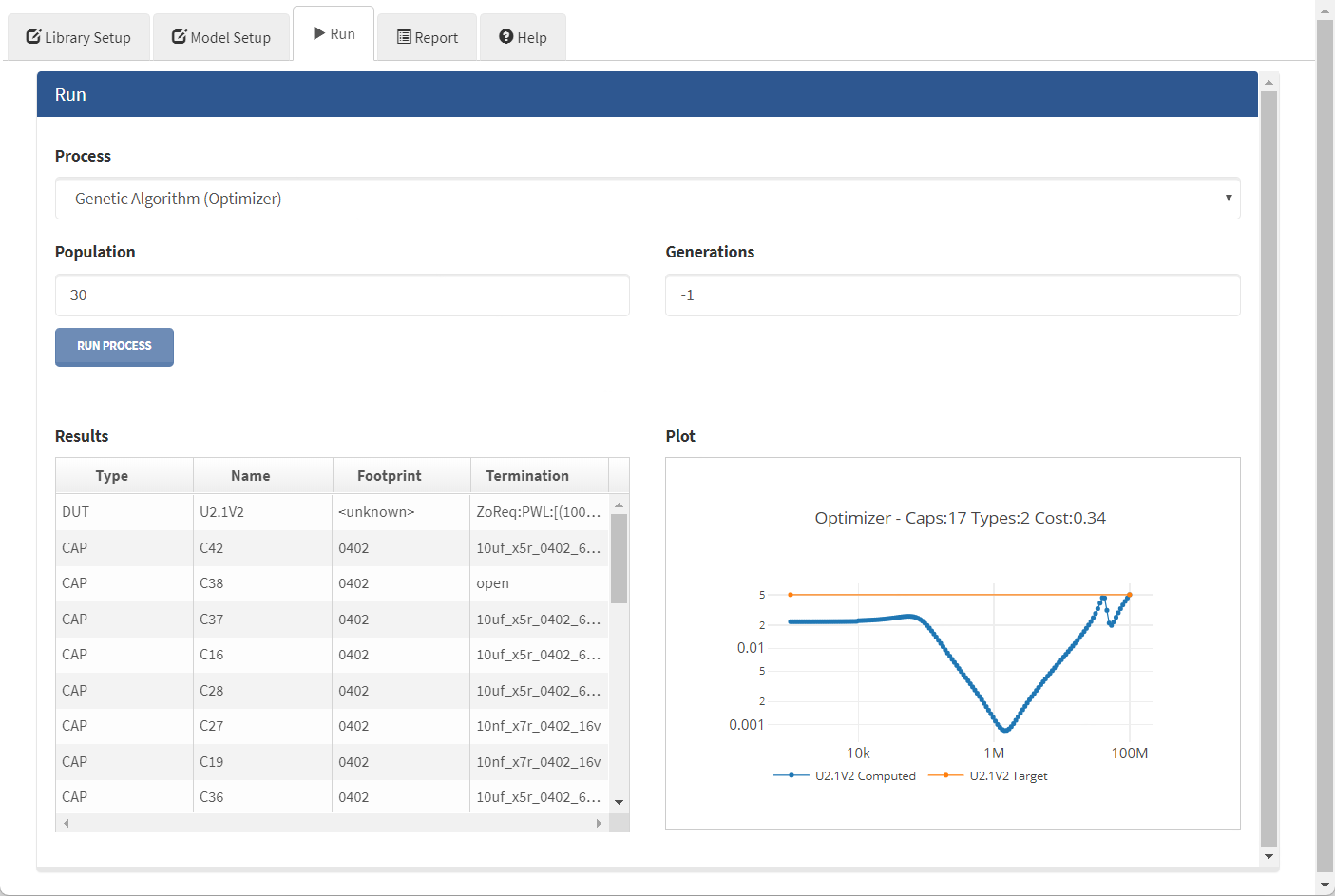Click the Report tab list icon
1335x896 pixels.
[x=404, y=37]
